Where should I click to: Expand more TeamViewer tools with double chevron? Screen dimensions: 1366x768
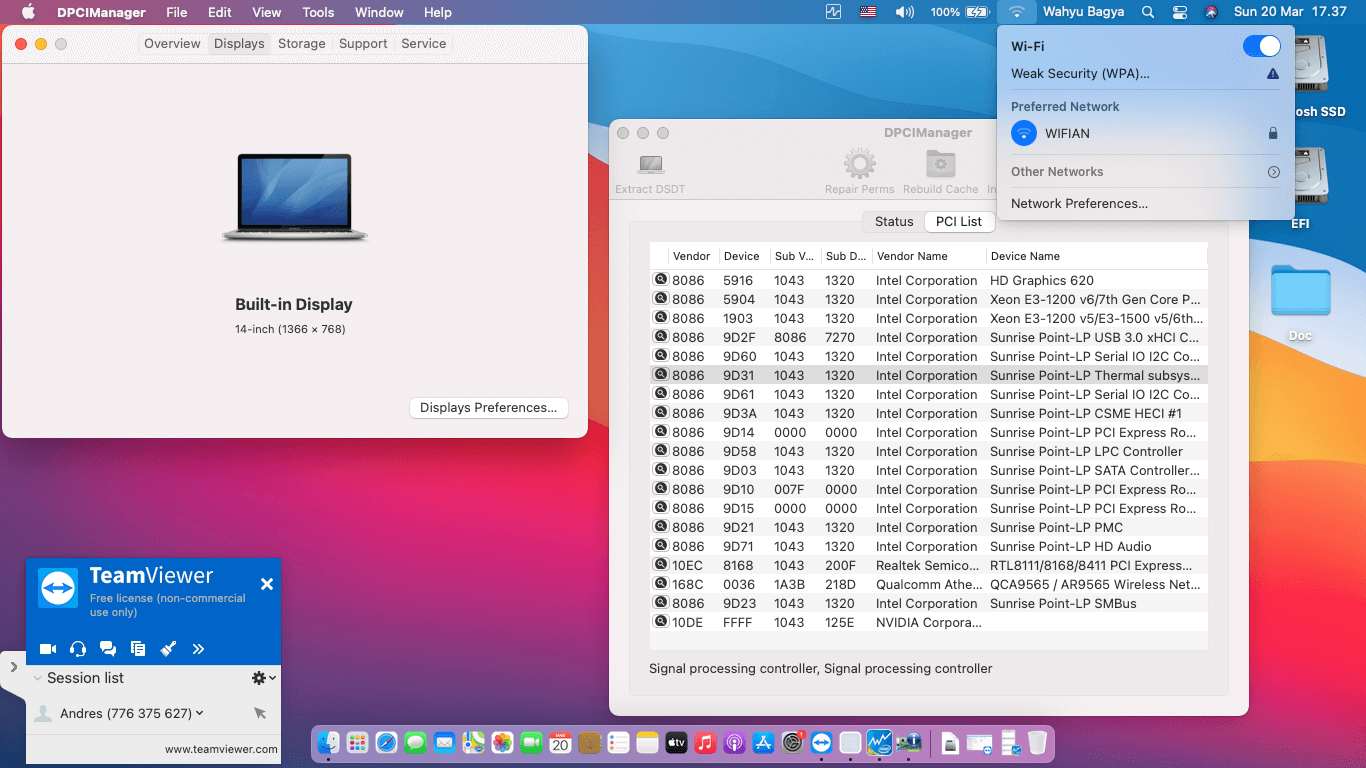(x=198, y=649)
